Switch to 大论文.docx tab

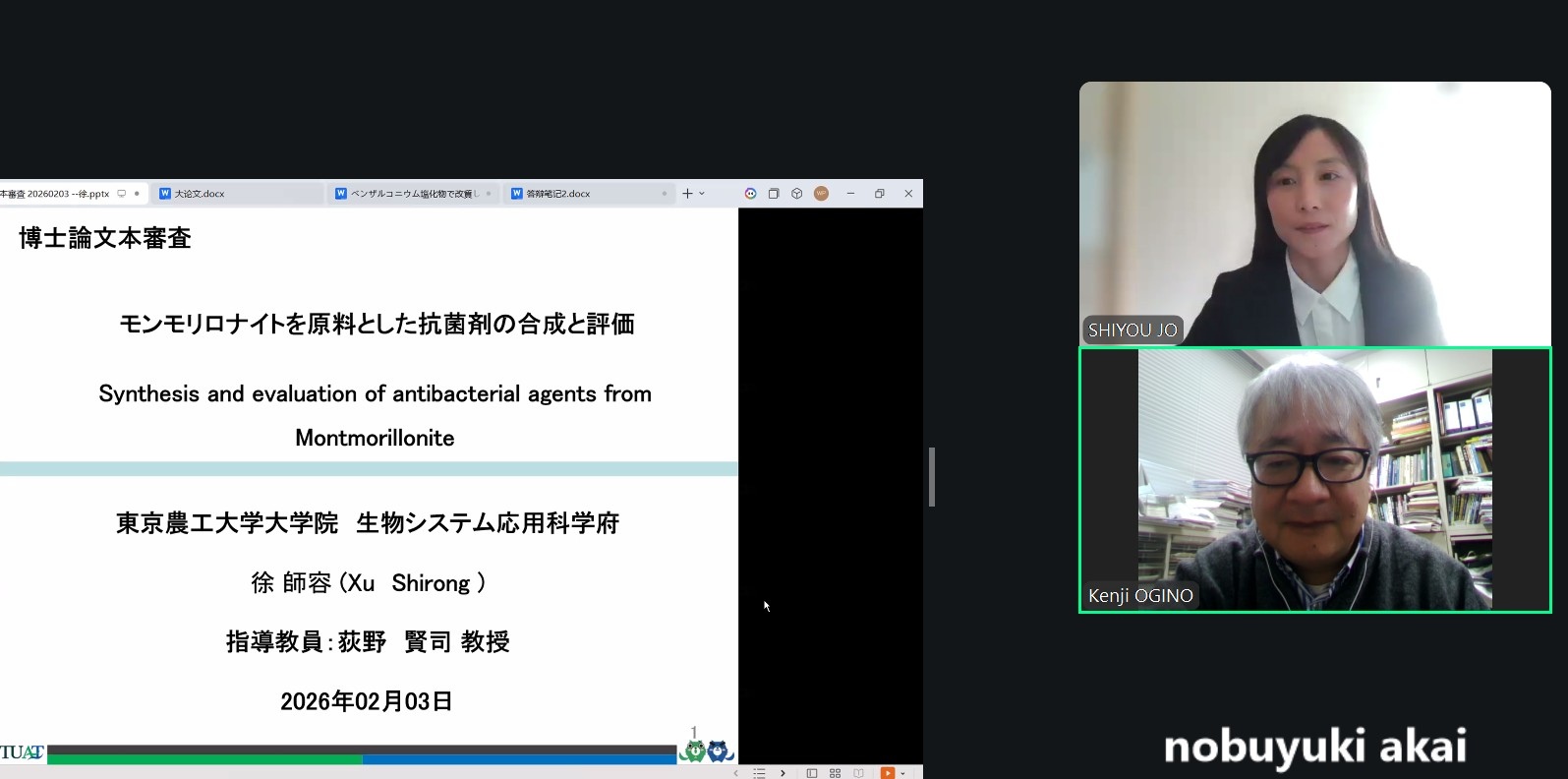pos(236,194)
